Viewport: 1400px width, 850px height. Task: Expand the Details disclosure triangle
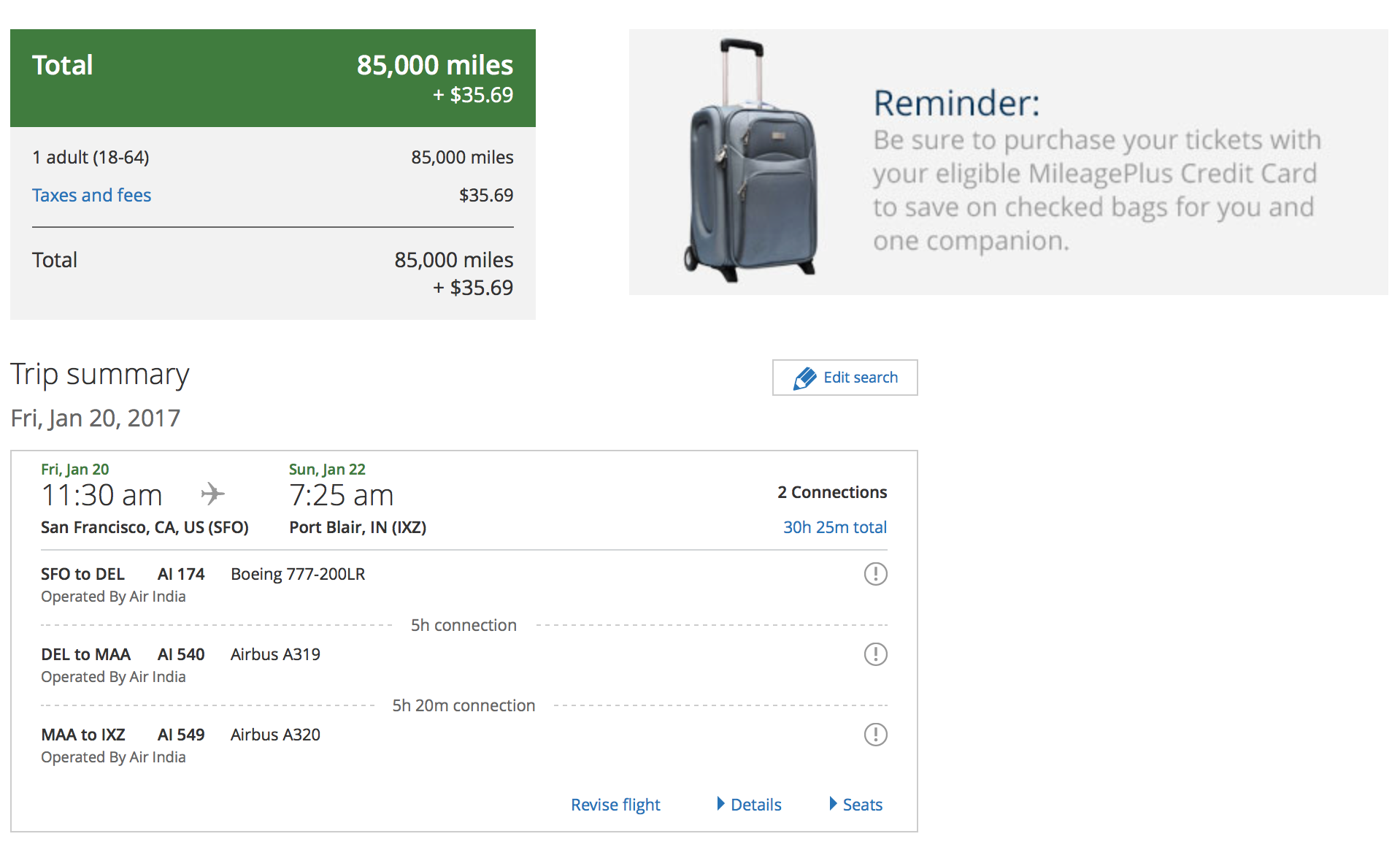pos(720,804)
